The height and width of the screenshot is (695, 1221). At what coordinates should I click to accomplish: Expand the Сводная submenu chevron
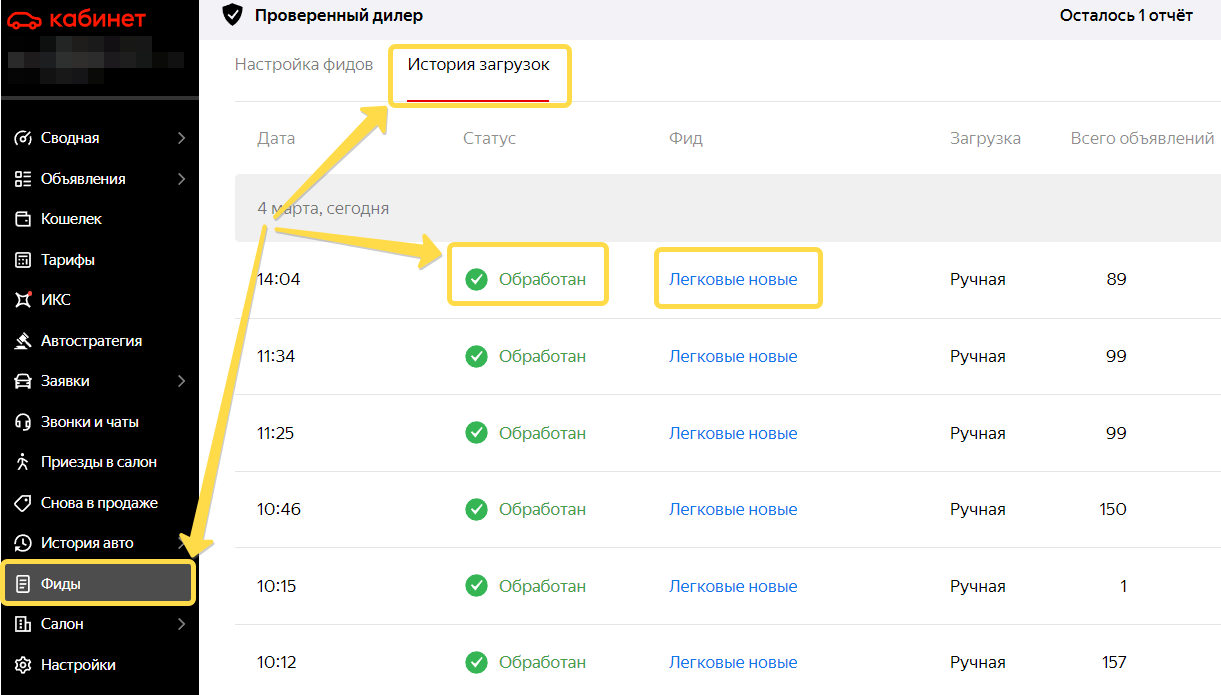pos(181,138)
